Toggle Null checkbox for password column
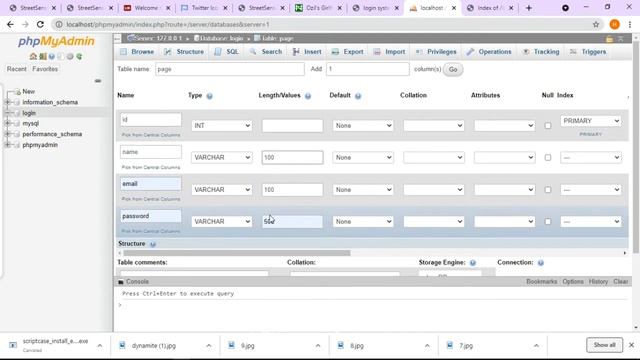Image resolution: width=640 pixels, height=360 pixels. point(548,222)
